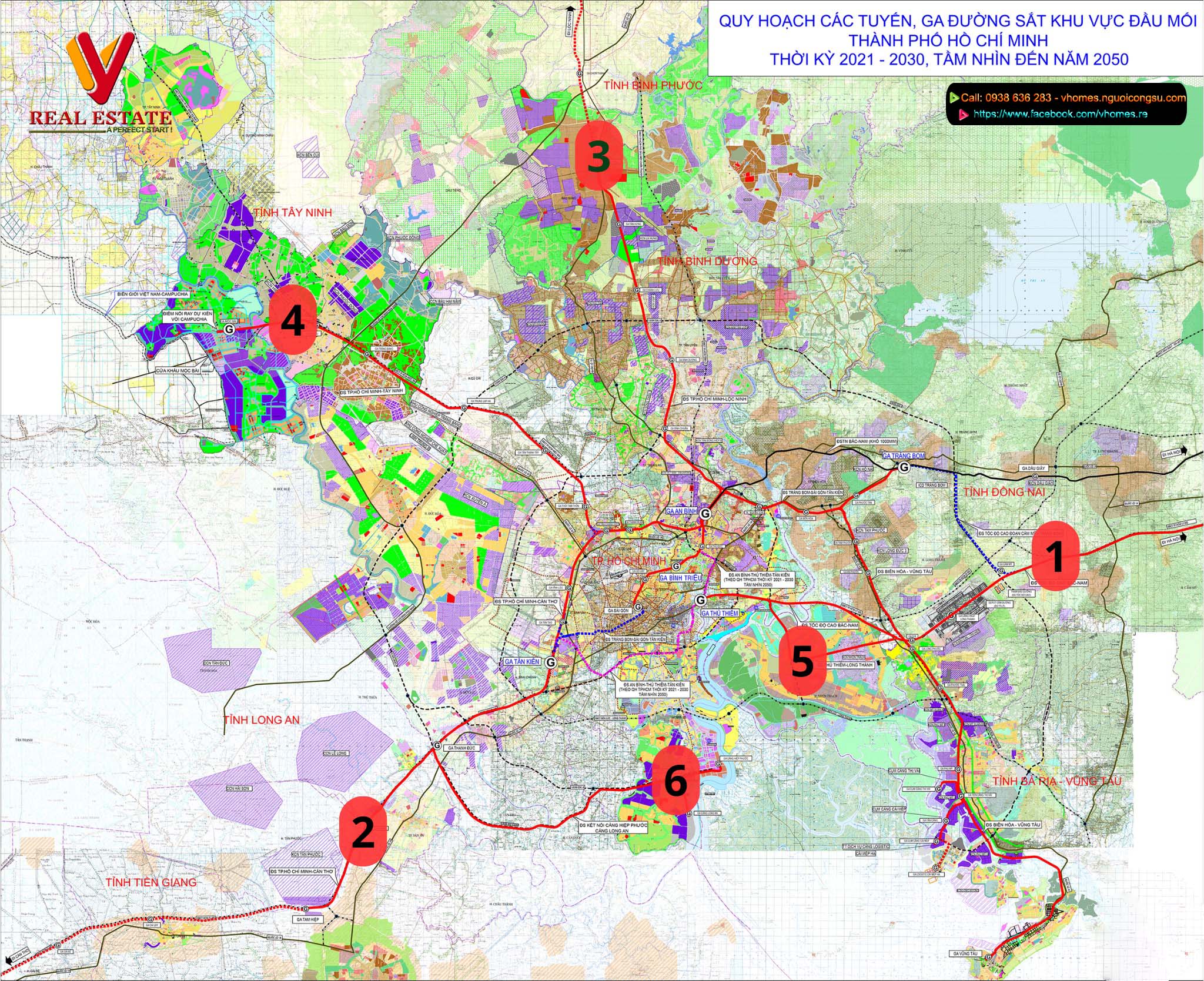Click the Ga Thủ Thiêm station circle icon

[700, 600]
